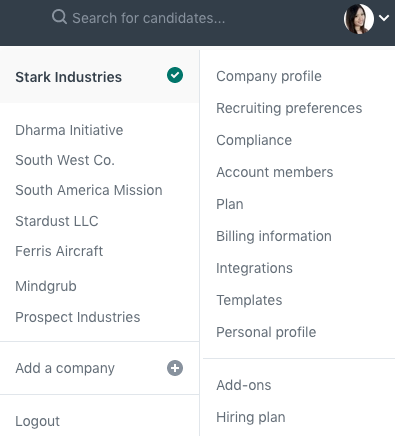Select Ferris Aircraft company
The height and width of the screenshot is (436, 395).
coord(59,251)
